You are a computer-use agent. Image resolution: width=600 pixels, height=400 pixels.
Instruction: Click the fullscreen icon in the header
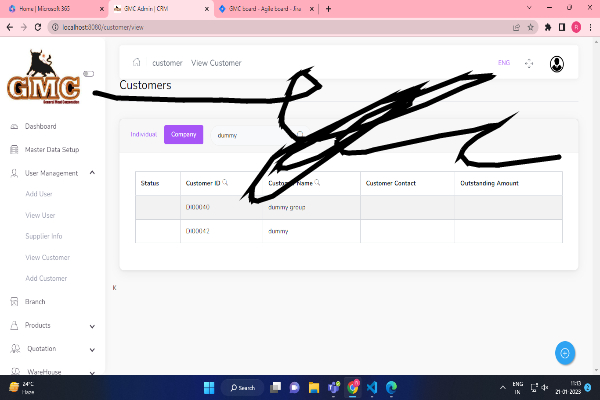coord(529,64)
